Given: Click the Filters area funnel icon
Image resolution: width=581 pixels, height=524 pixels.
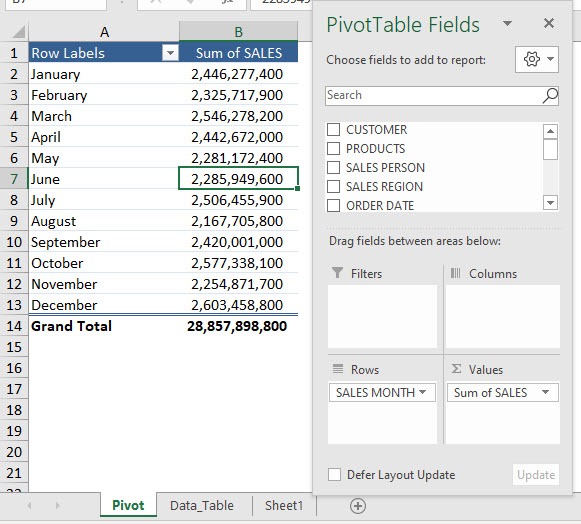Looking at the screenshot, I should point(337,273).
